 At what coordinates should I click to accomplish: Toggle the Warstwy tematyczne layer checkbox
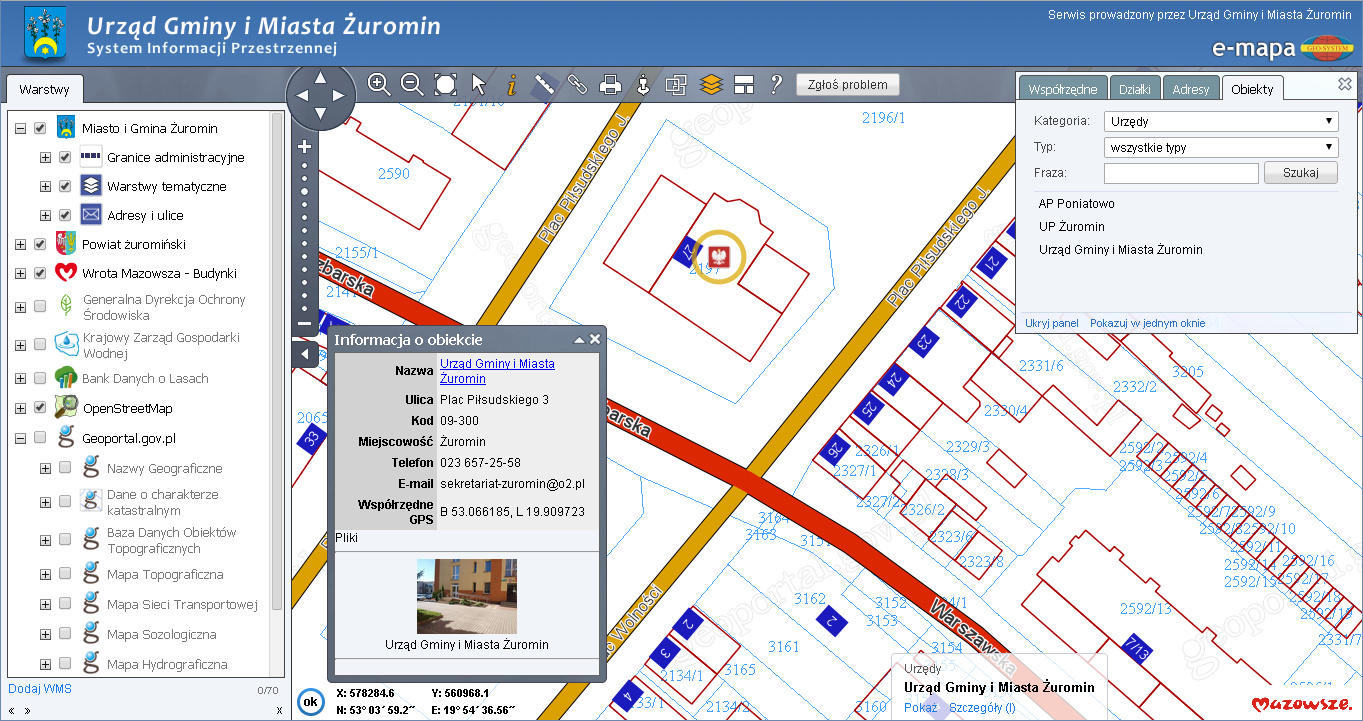point(65,186)
